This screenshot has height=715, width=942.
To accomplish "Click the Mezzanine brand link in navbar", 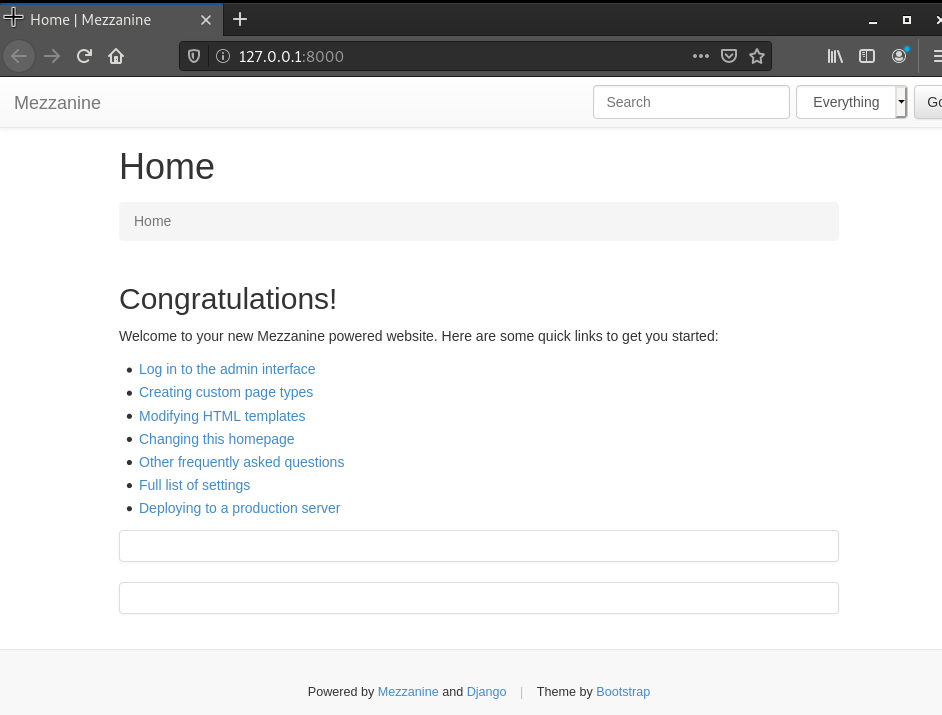I will click(57, 103).
